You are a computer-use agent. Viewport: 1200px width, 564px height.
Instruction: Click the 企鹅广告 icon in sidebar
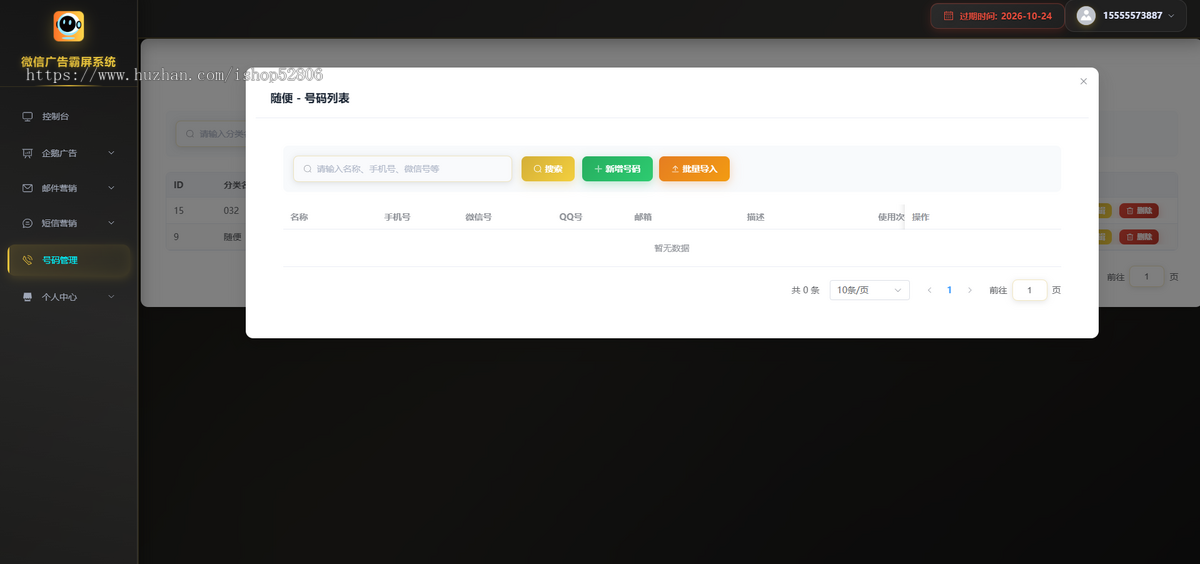coord(27,153)
